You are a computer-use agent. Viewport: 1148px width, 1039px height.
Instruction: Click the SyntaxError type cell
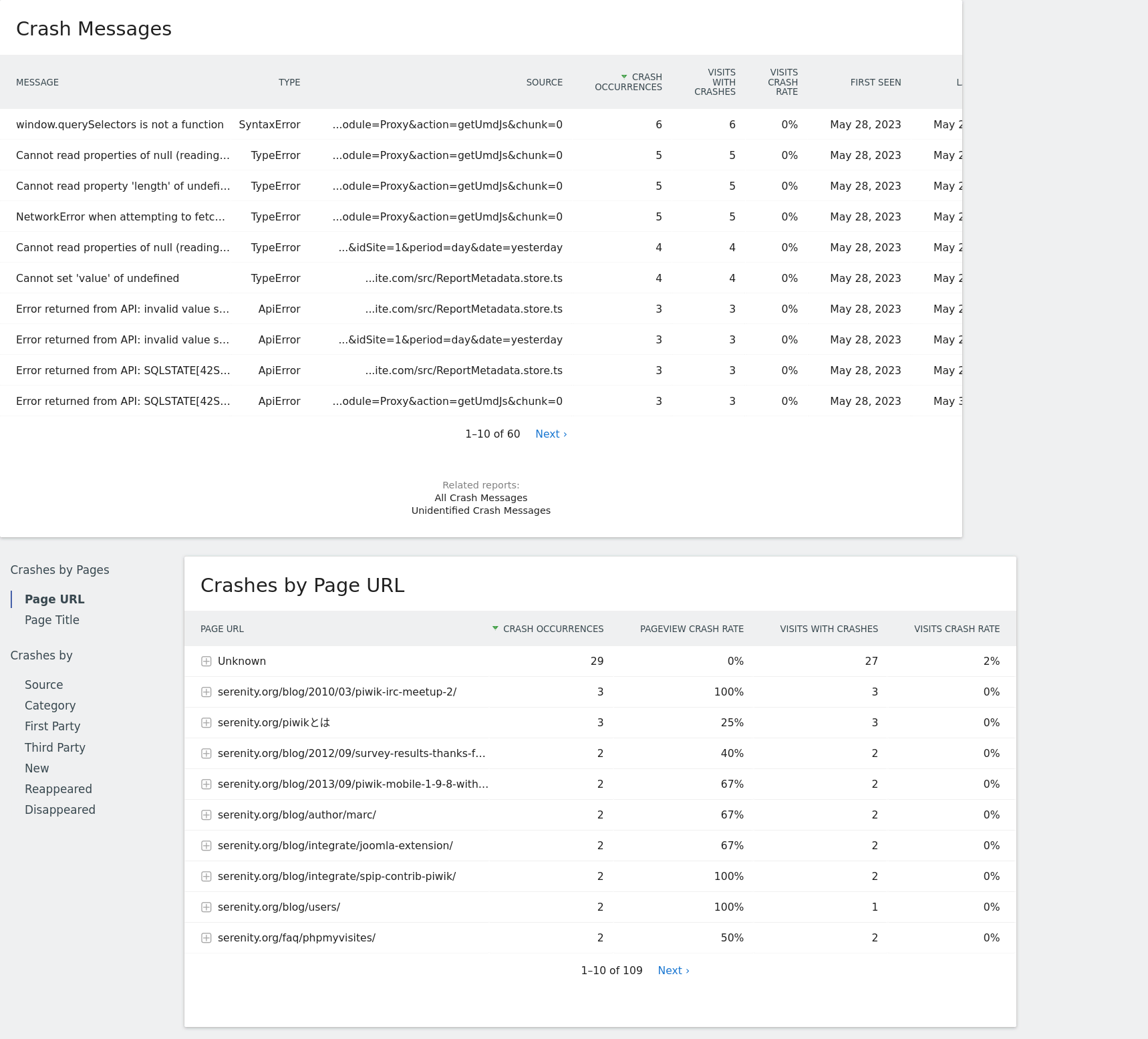coord(269,125)
